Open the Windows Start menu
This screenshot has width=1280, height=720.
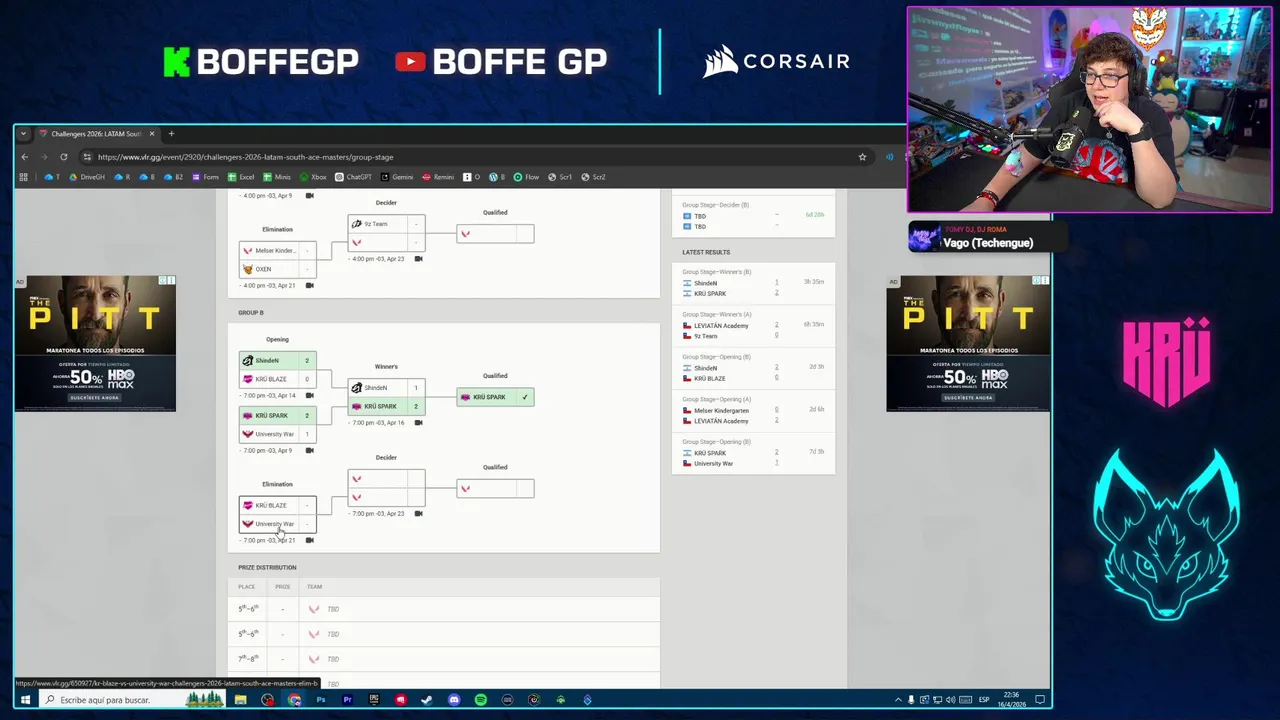click(25, 700)
